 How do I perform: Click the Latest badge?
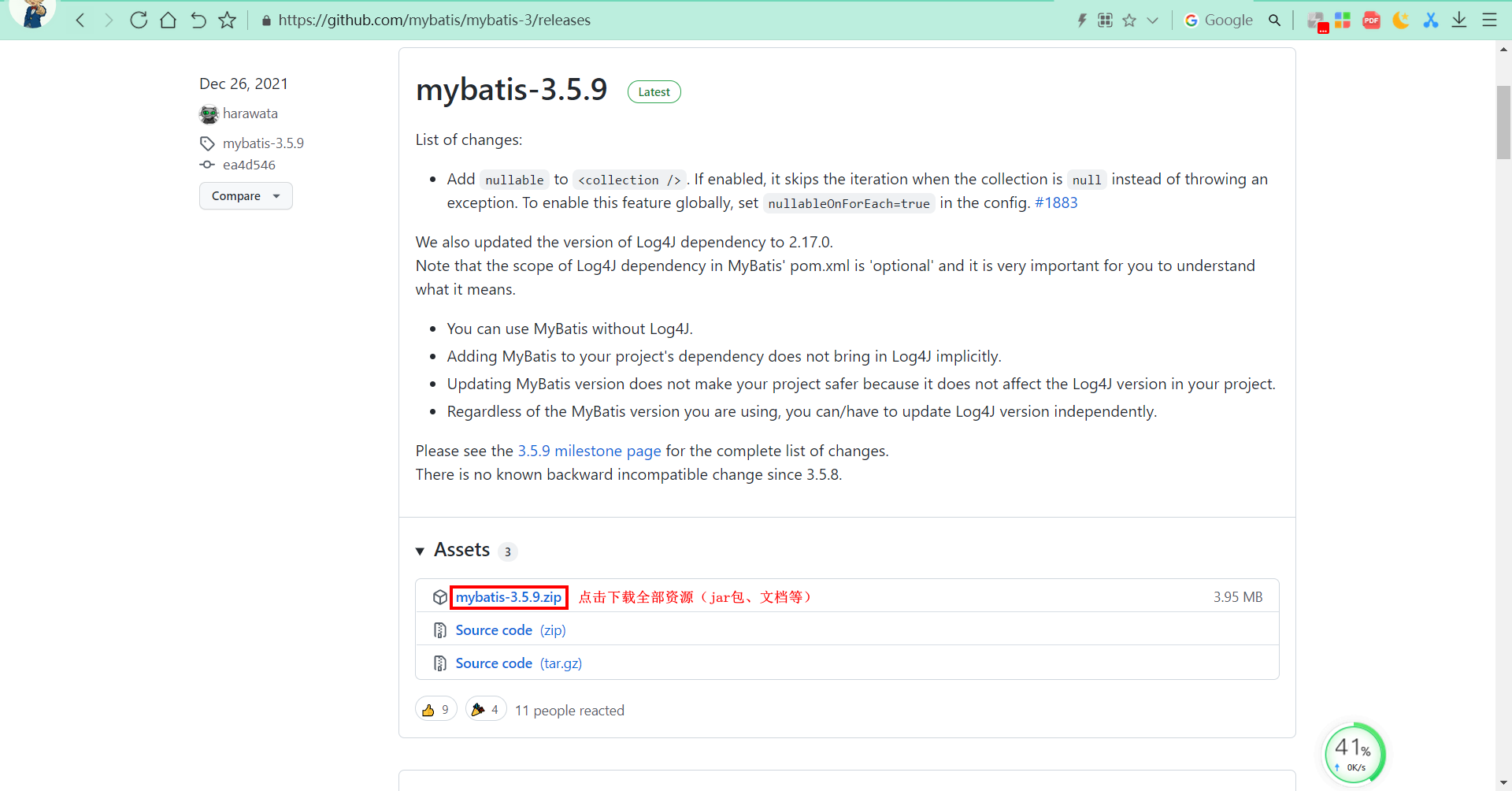pyautogui.click(x=654, y=92)
